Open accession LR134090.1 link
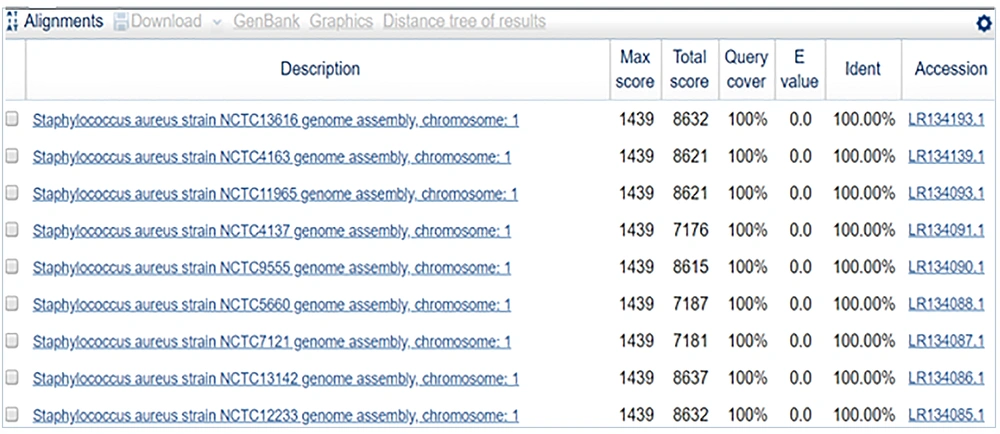 tap(946, 267)
